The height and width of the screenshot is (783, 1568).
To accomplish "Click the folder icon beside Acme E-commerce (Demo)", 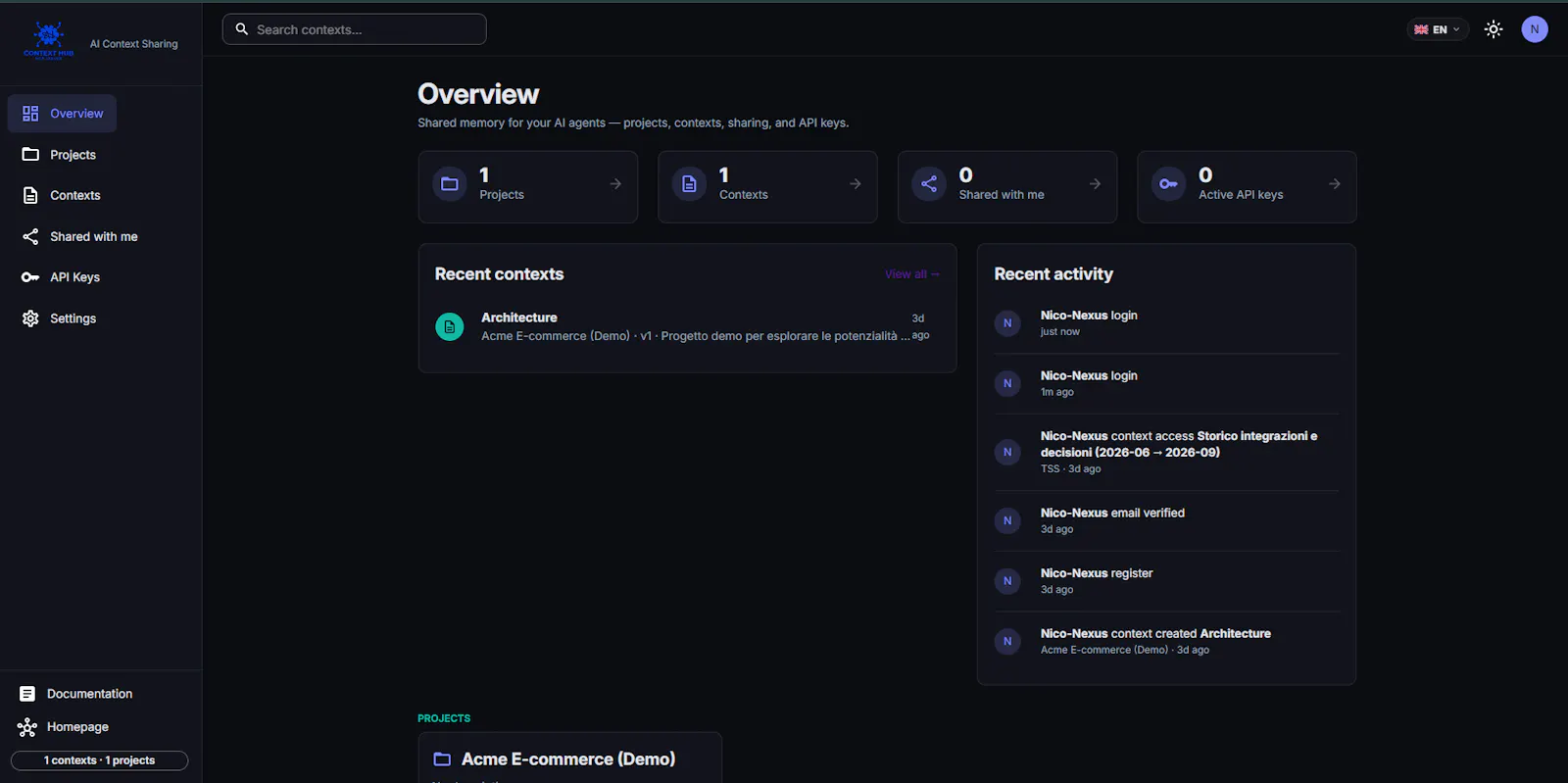I will click(442, 759).
